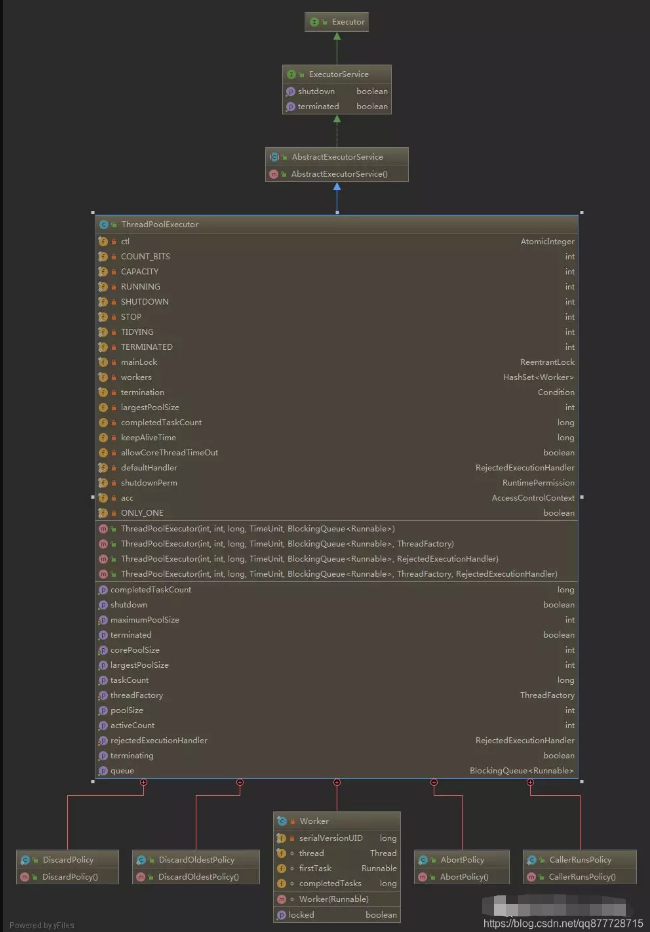Click the ReentrantLock type label
The width and height of the screenshot is (650, 932).
click(547, 362)
